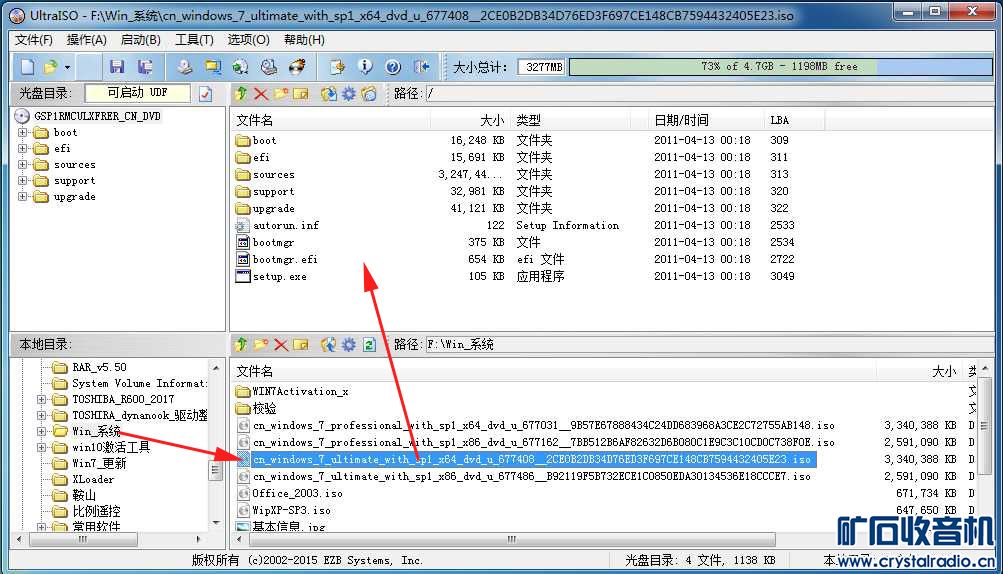
Task: Click New Folder icon in local pane toolbar
Action: [x=260, y=345]
